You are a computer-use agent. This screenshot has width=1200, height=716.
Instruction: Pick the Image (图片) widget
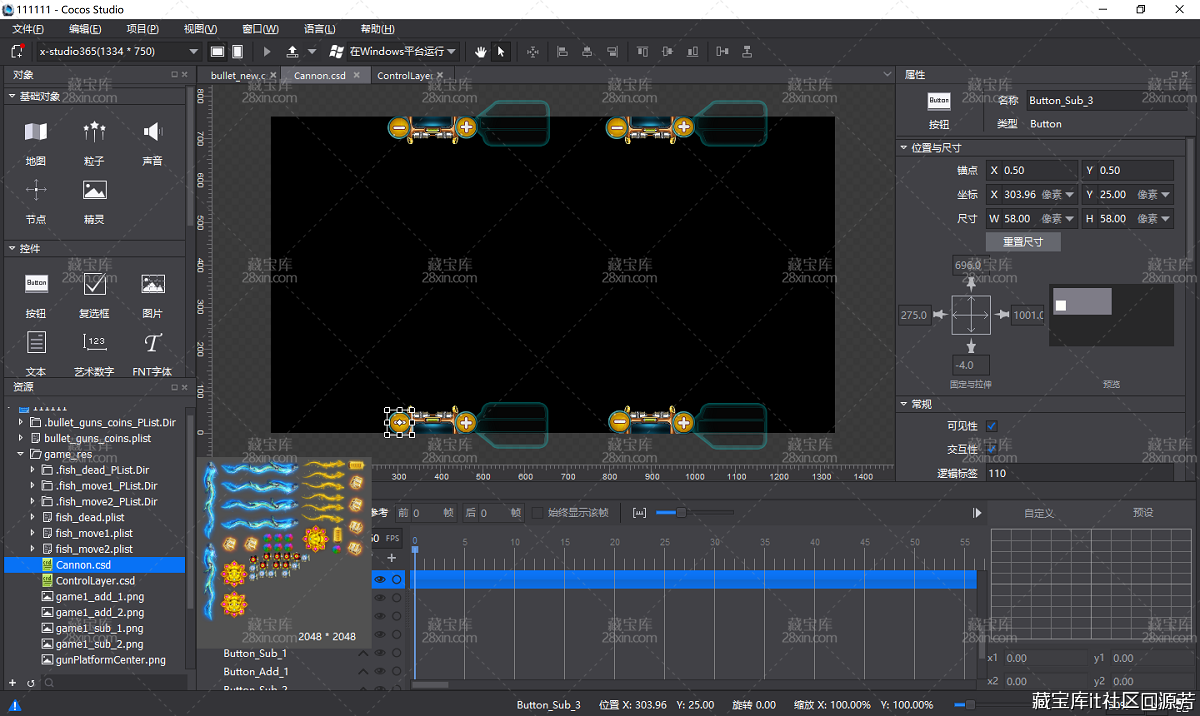coord(152,295)
